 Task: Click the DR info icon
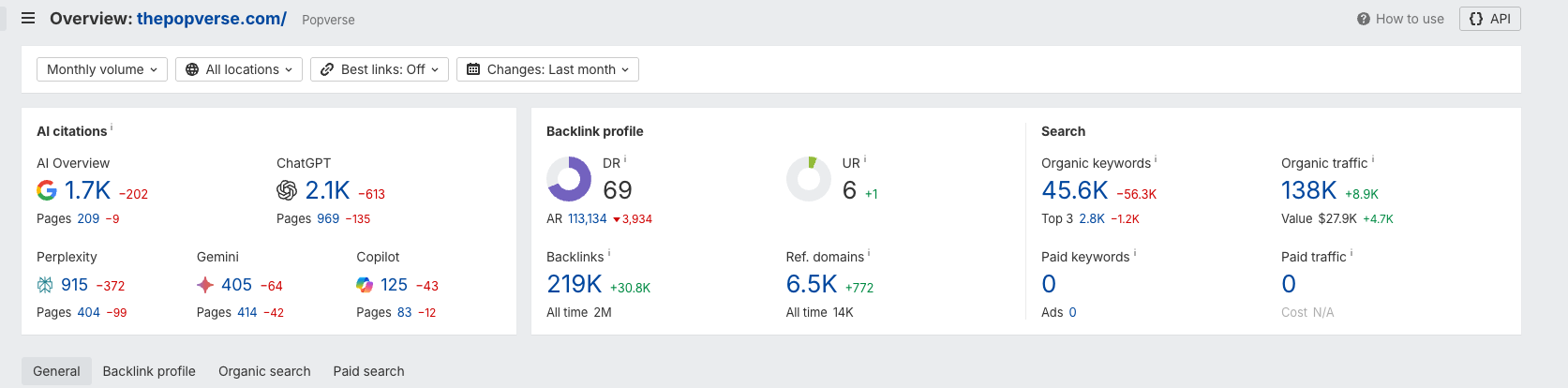(625, 159)
